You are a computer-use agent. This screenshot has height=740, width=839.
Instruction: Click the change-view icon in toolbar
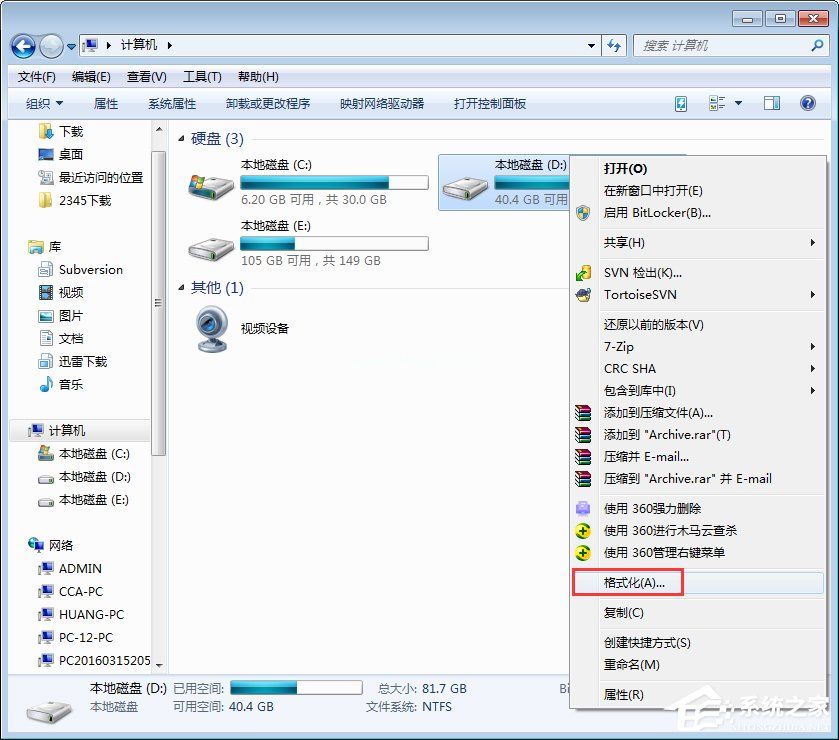(716, 103)
